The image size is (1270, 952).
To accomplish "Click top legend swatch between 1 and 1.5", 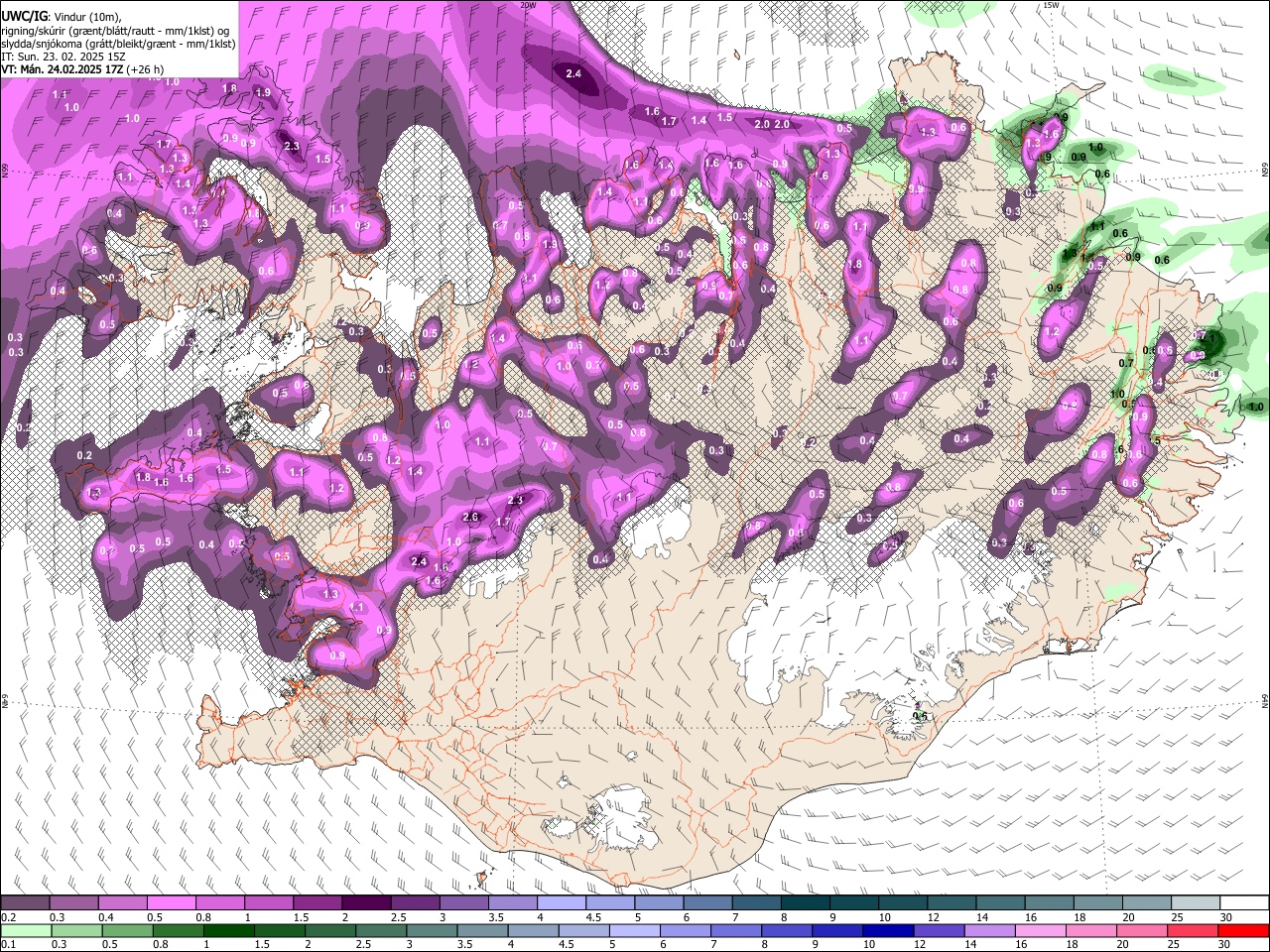I will tap(268, 903).
